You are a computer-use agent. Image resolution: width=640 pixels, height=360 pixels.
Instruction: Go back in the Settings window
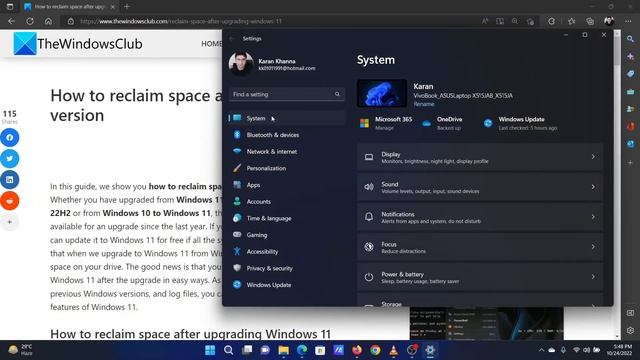coord(232,38)
